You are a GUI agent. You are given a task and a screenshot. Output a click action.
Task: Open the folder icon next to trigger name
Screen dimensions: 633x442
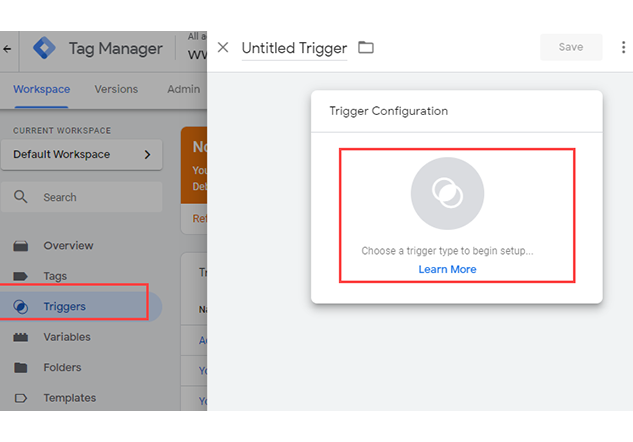[x=366, y=48]
